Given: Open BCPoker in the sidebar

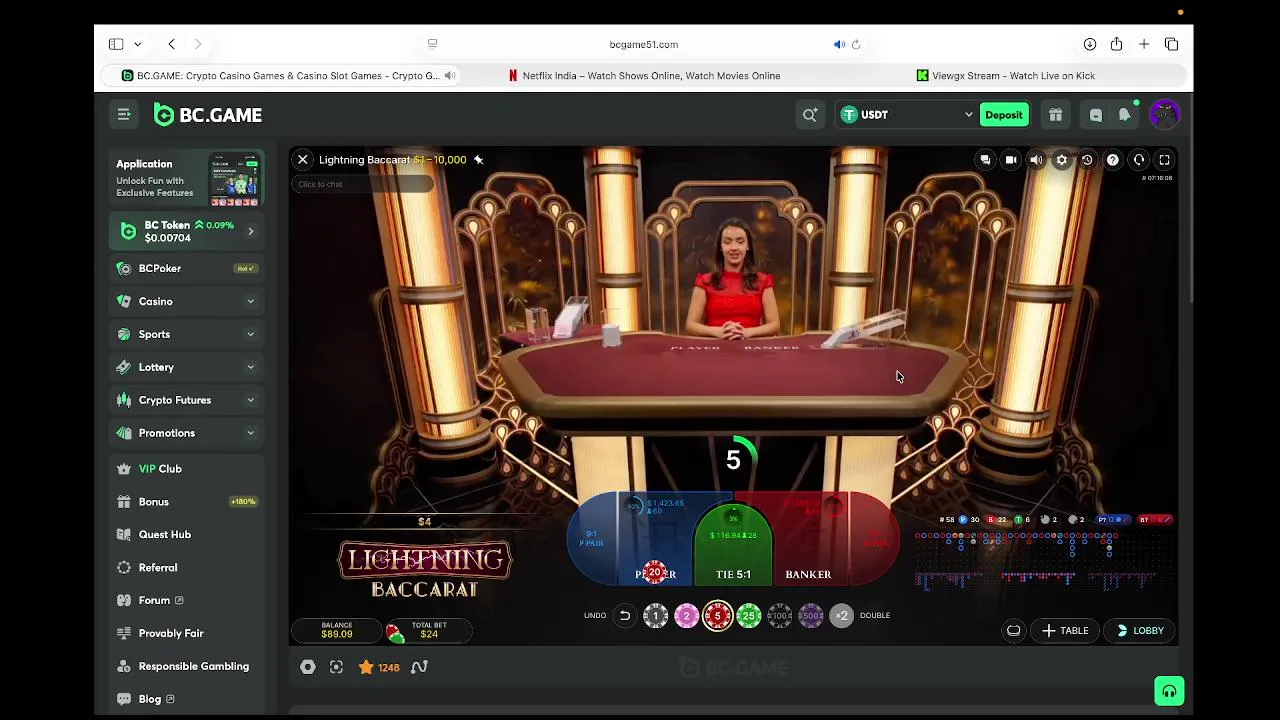Looking at the screenshot, I should 186,268.
